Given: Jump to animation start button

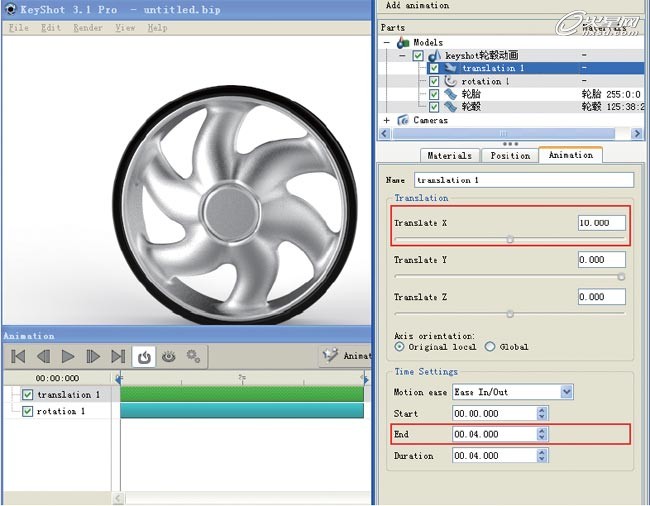Looking at the screenshot, I should [x=18, y=356].
